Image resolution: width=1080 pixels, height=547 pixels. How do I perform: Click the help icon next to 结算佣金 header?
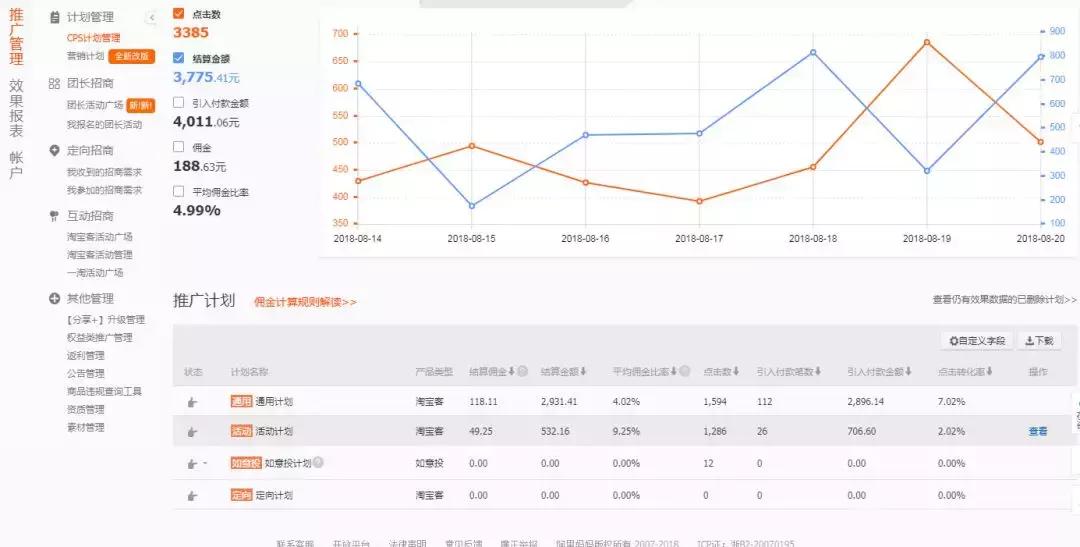tap(523, 371)
